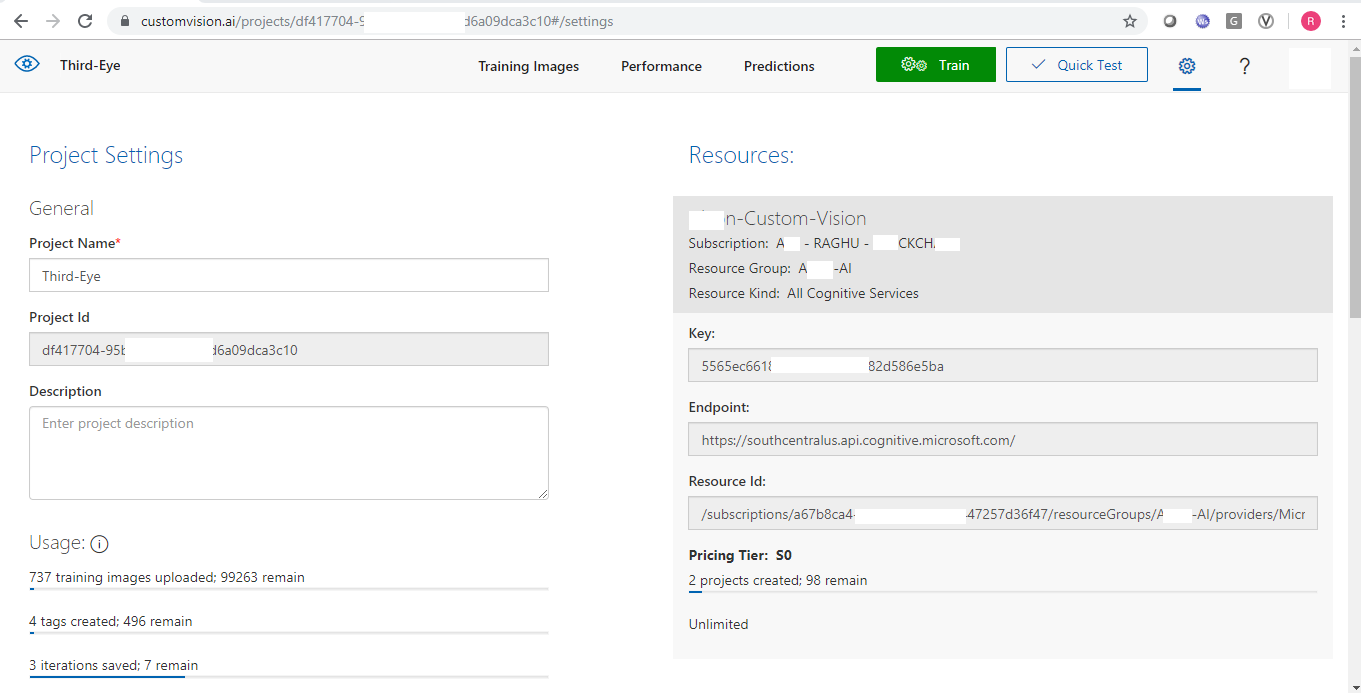
Task: Click the Project Name input field
Action: pyautogui.click(x=289, y=276)
